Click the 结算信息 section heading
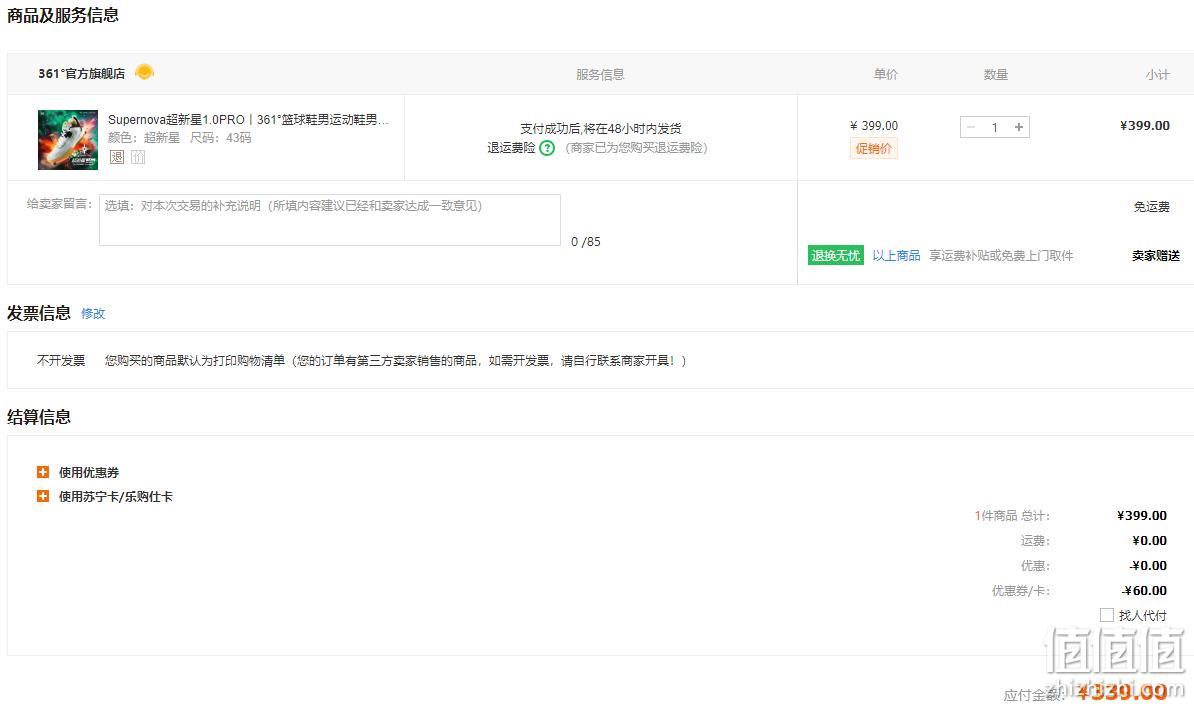1194x706 pixels. click(39, 417)
